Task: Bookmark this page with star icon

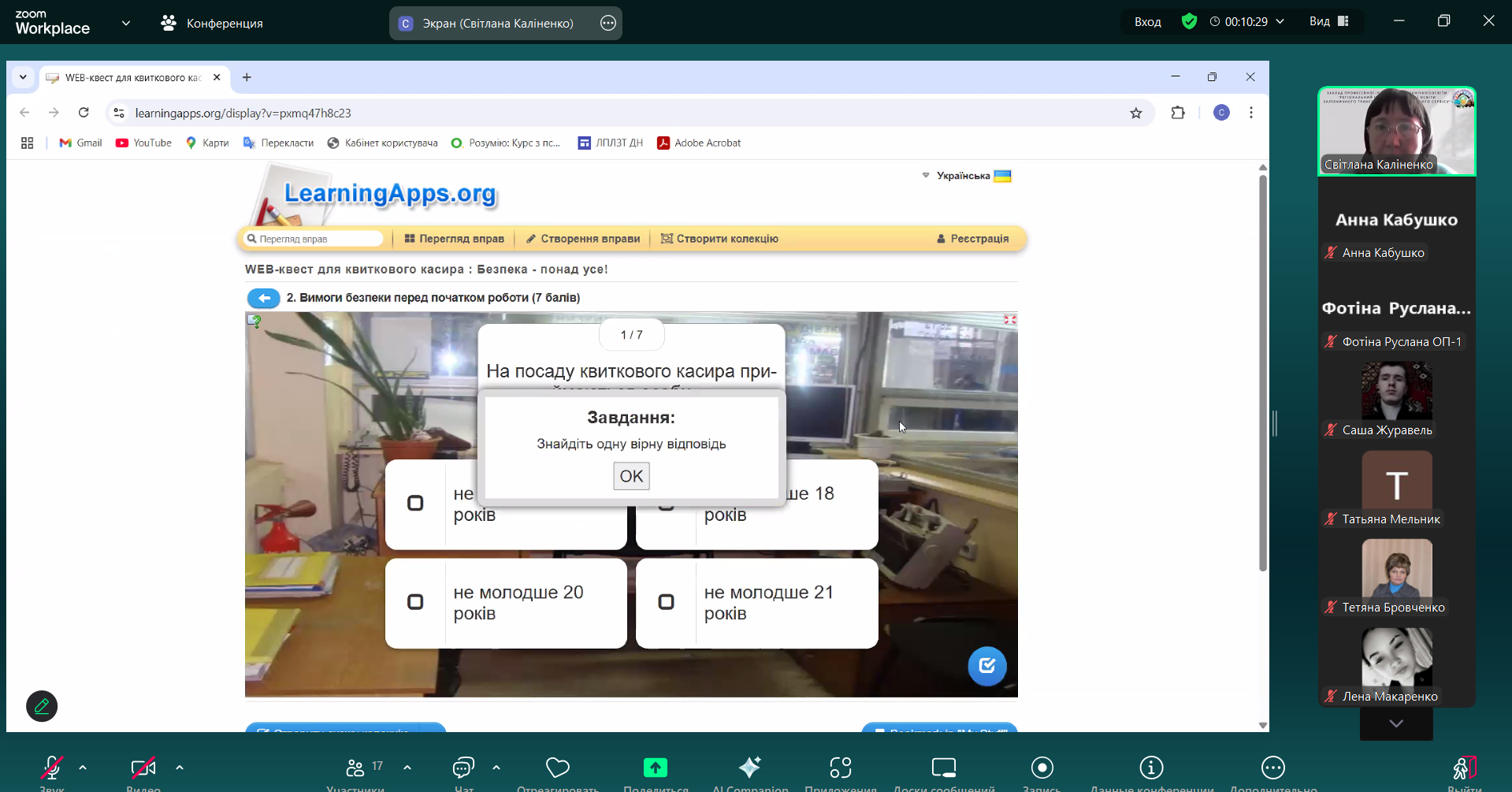Action: pyautogui.click(x=1136, y=113)
